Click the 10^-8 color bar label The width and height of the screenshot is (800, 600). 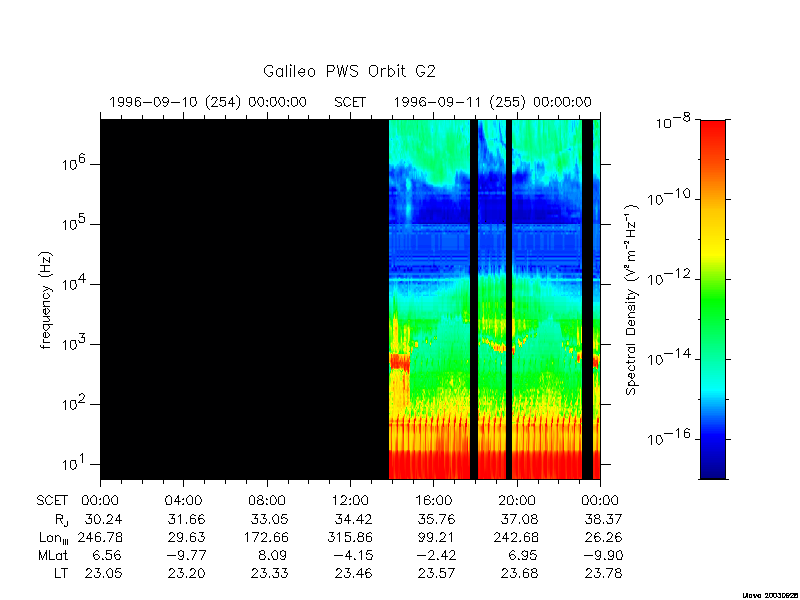click(x=671, y=122)
